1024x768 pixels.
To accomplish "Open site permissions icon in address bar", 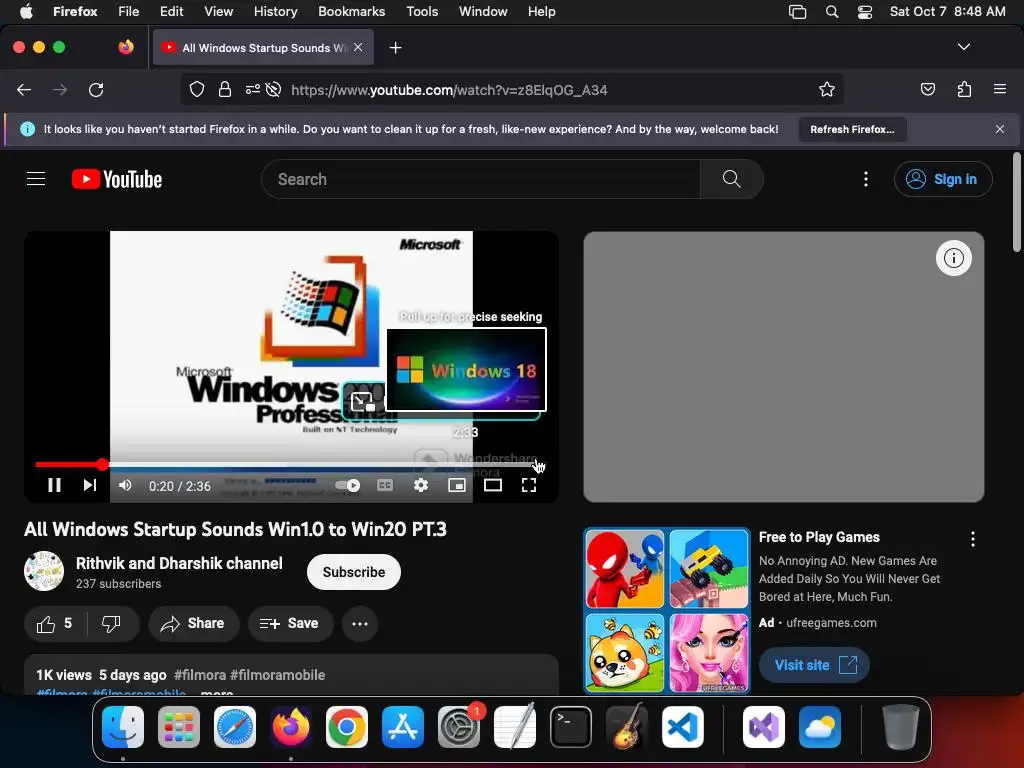I will click(x=252, y=89).
